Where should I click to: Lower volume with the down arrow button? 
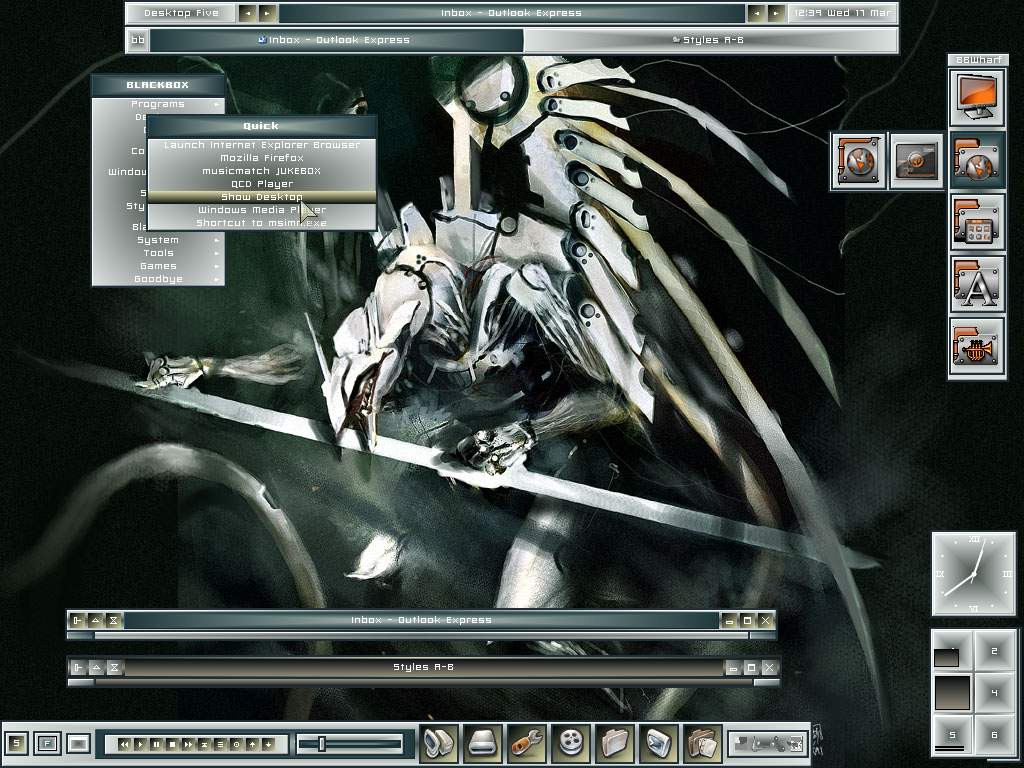coord(268,744)
